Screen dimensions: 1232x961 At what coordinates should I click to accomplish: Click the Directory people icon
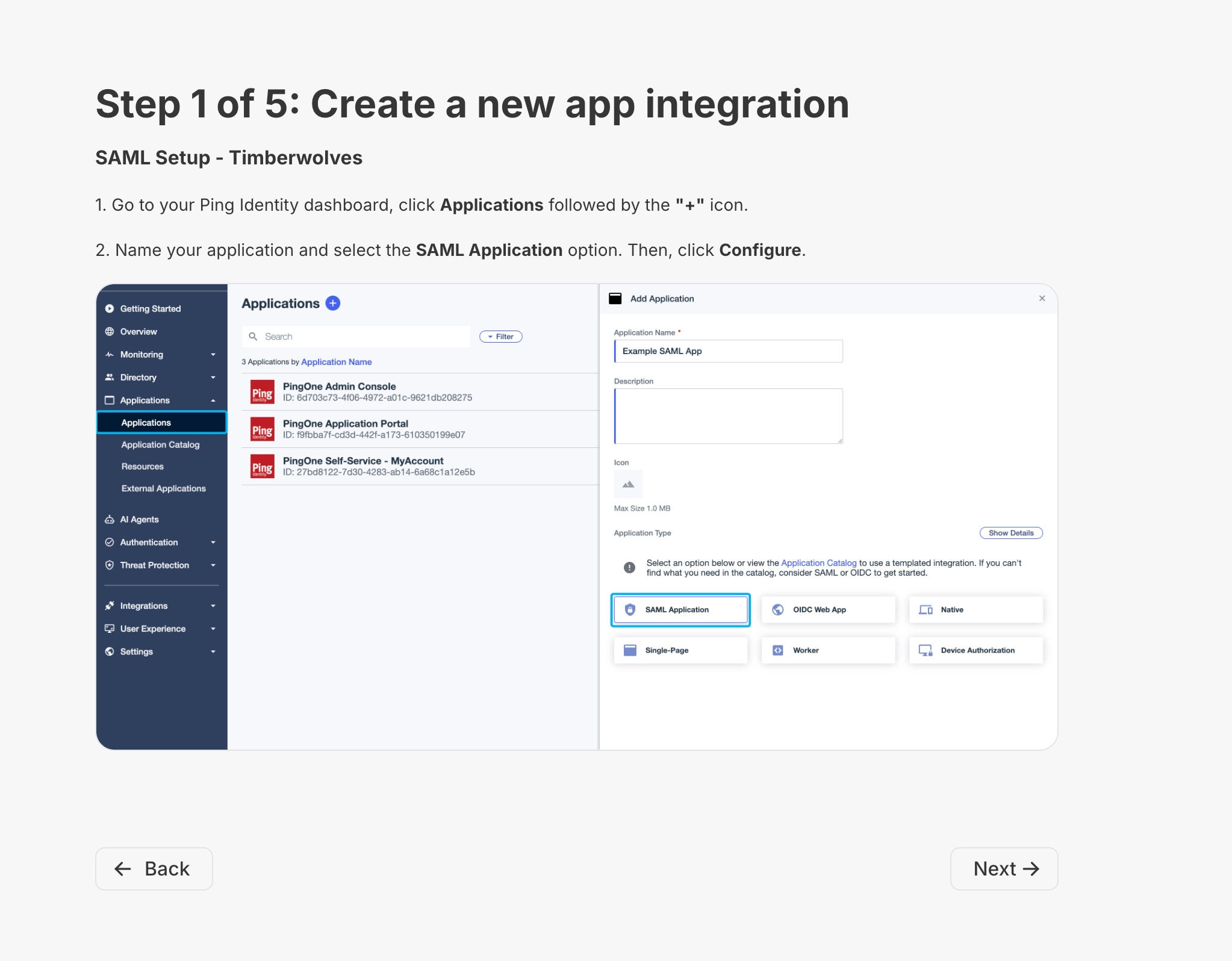tap(110, 378)
